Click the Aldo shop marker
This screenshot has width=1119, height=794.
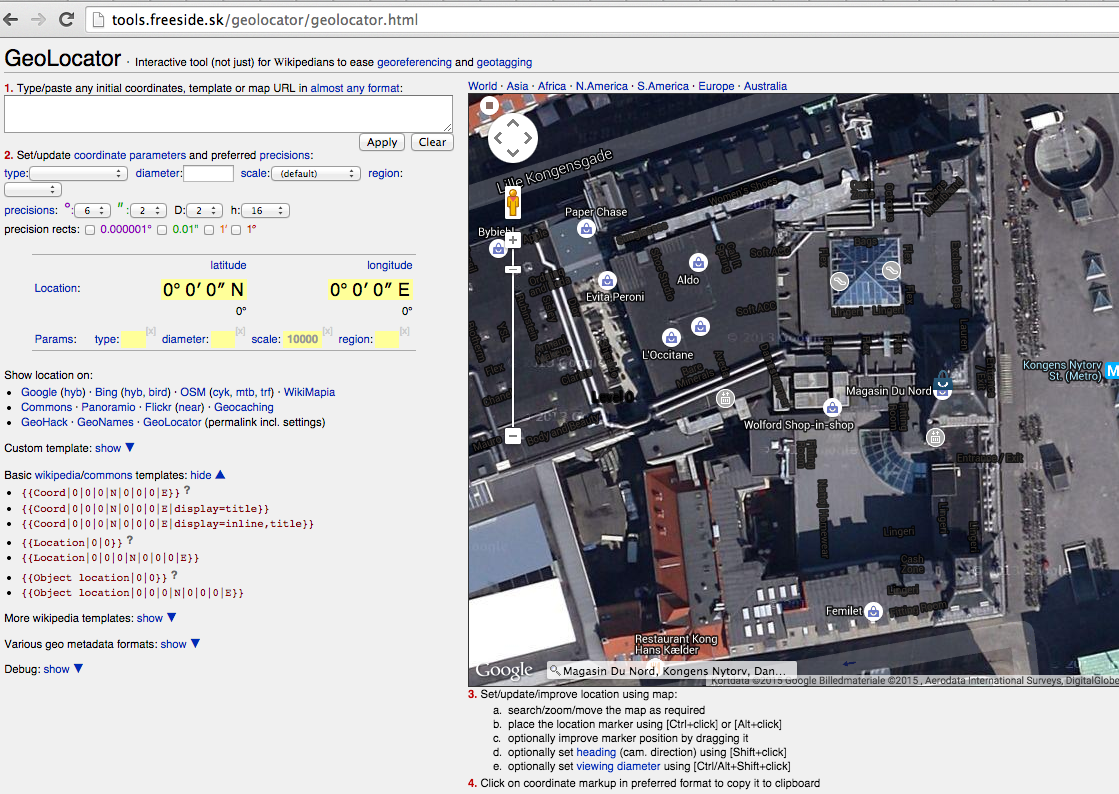(698, 263)
